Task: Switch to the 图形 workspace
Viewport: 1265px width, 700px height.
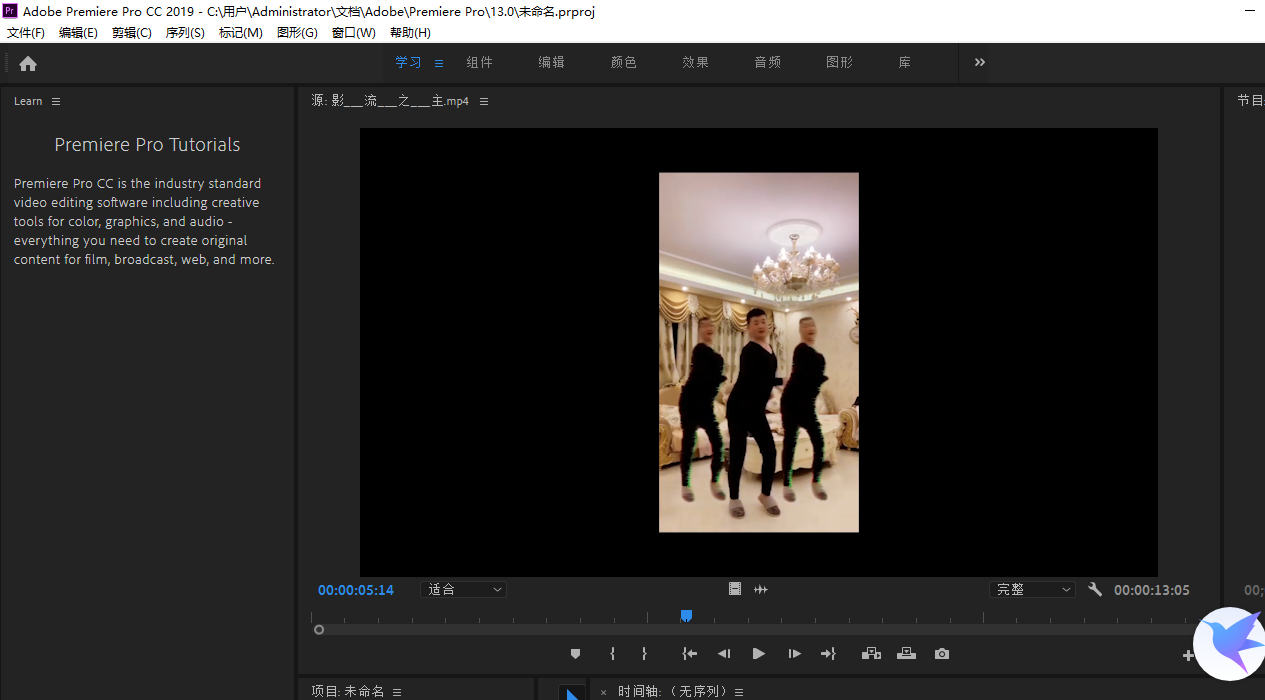Action: tap(840, 62)
